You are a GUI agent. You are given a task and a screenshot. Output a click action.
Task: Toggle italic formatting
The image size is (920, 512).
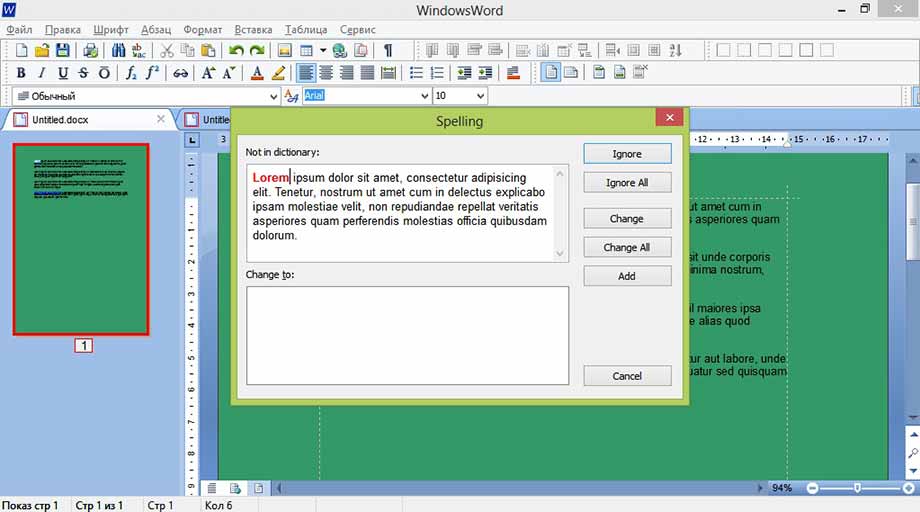[42, 73]
